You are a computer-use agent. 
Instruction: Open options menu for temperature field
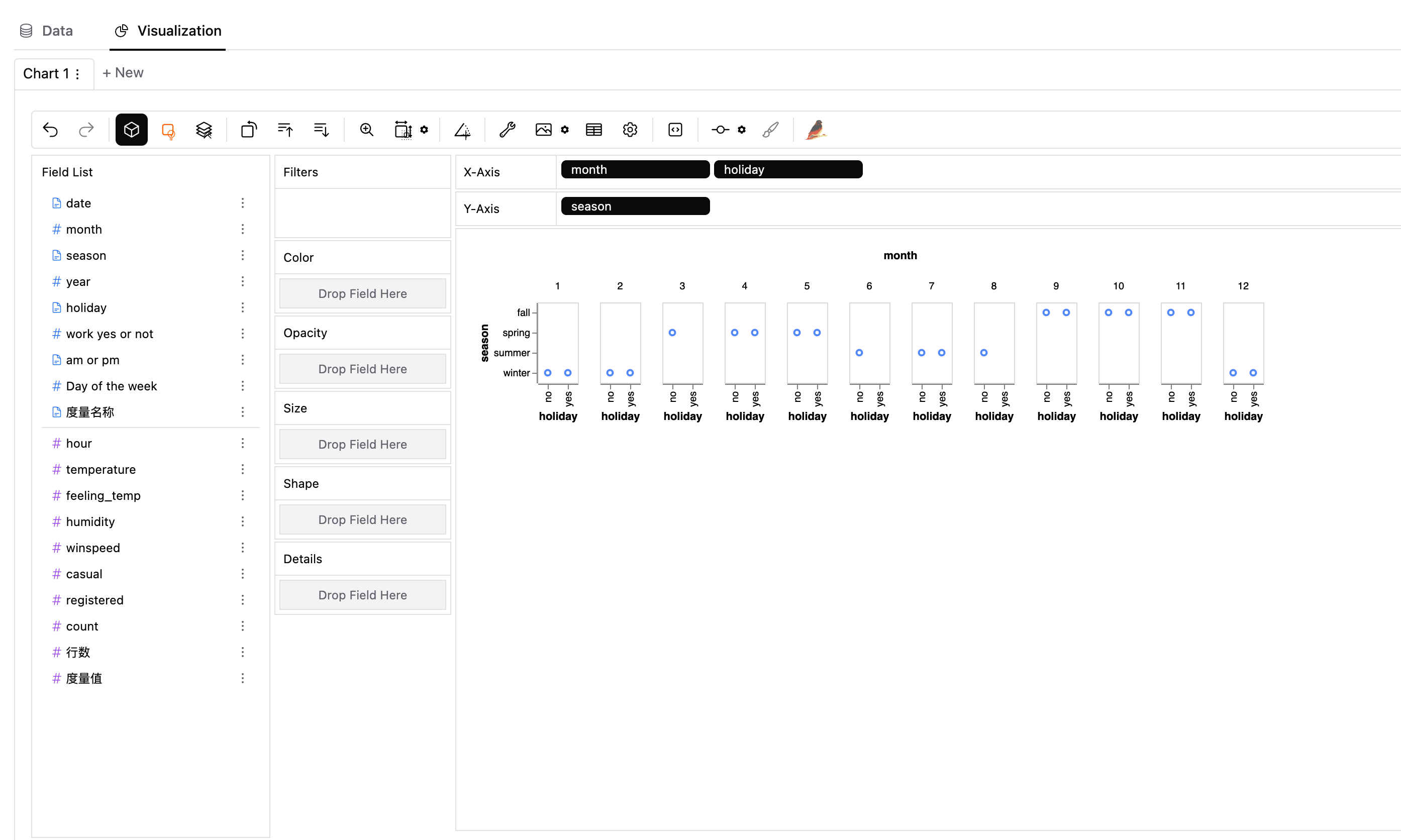click(243, 469)
